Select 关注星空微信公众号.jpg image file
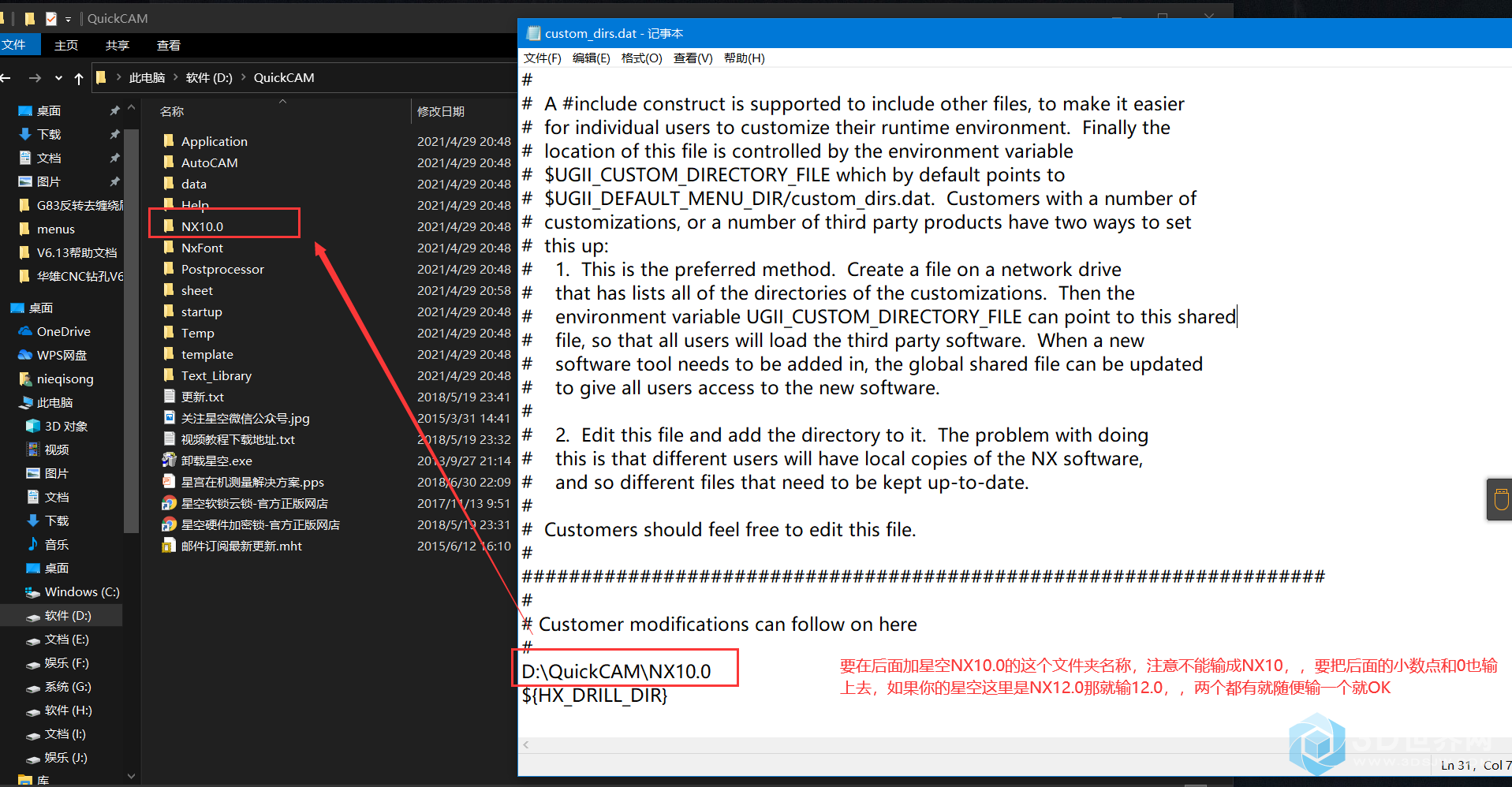Screen dimensions: 1512x787 [x=245, y=418]
